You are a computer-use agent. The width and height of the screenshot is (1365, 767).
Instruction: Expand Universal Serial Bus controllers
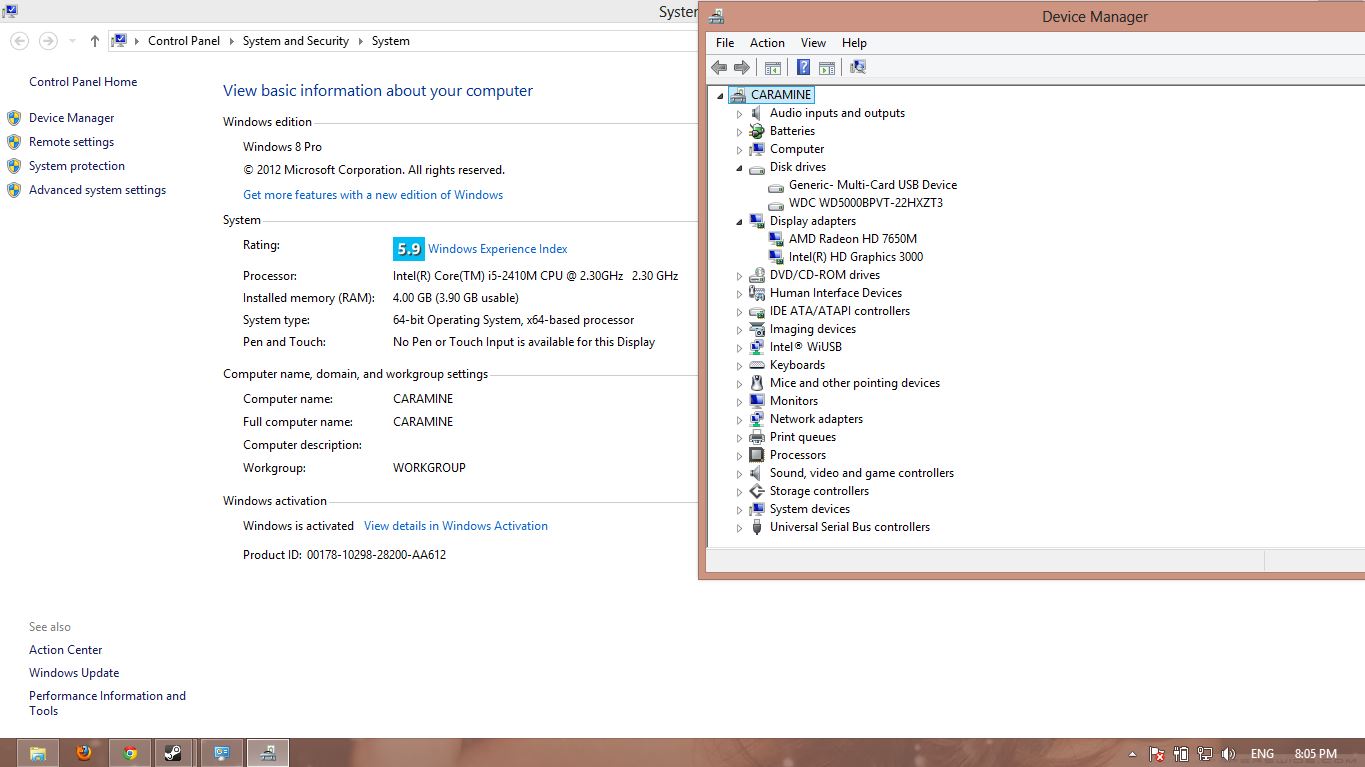[x=740, y=528]
